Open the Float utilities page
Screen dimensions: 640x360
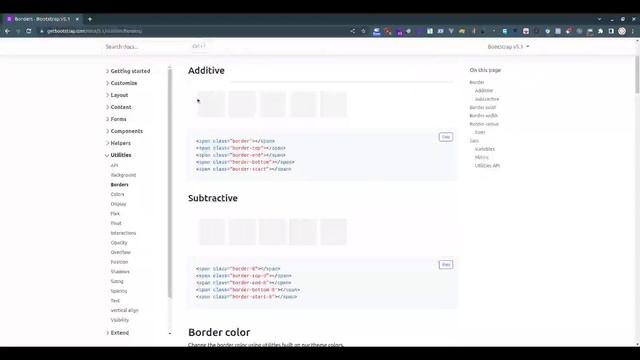point(116,223)
